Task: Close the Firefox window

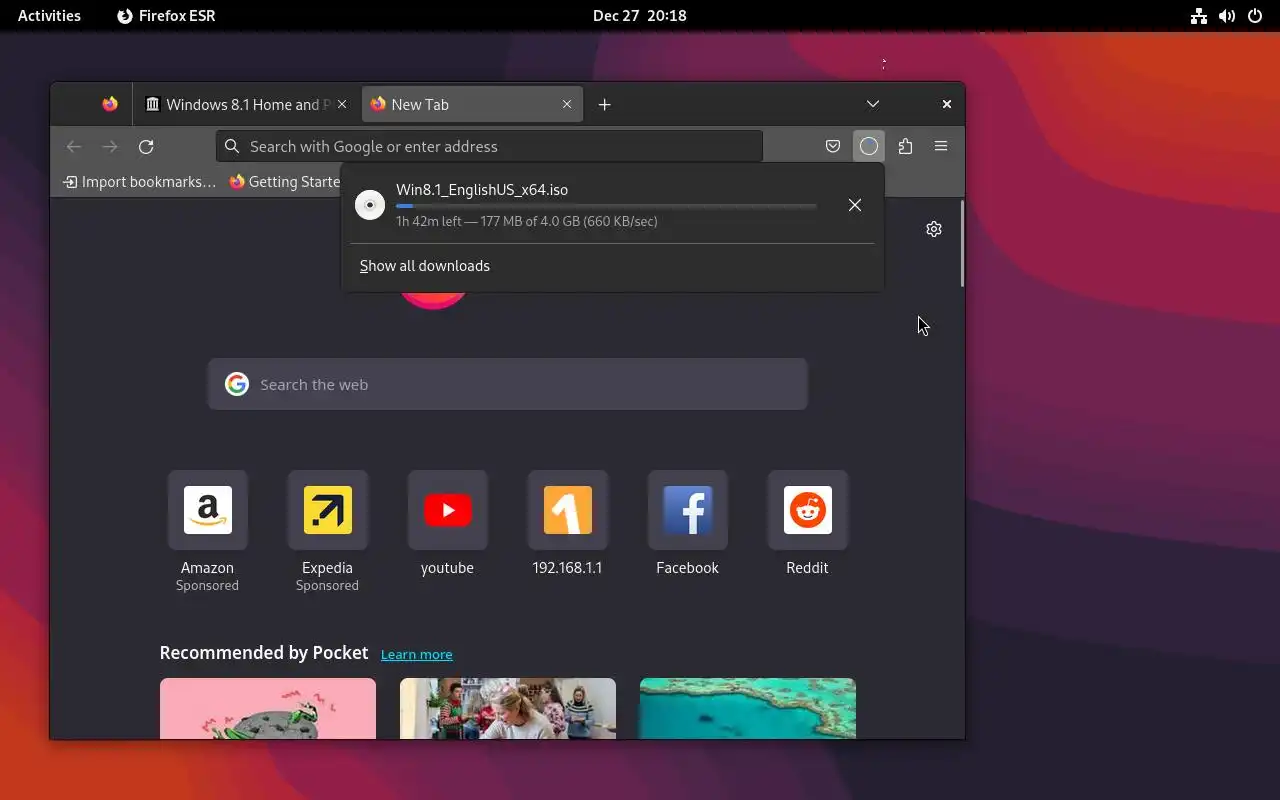Action: click(947, 104)
